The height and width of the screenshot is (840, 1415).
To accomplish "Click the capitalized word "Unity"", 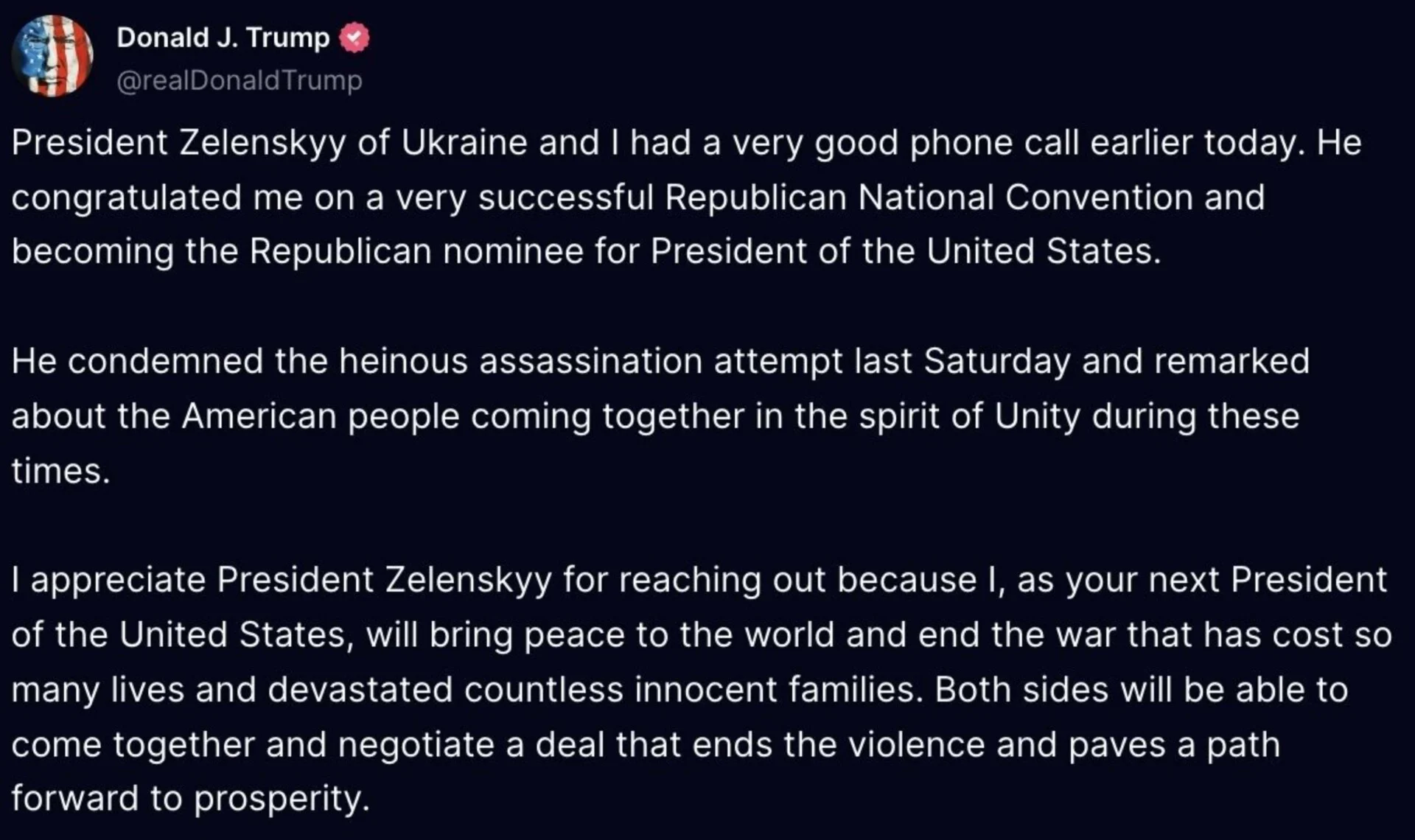I will coord(1037,416).
